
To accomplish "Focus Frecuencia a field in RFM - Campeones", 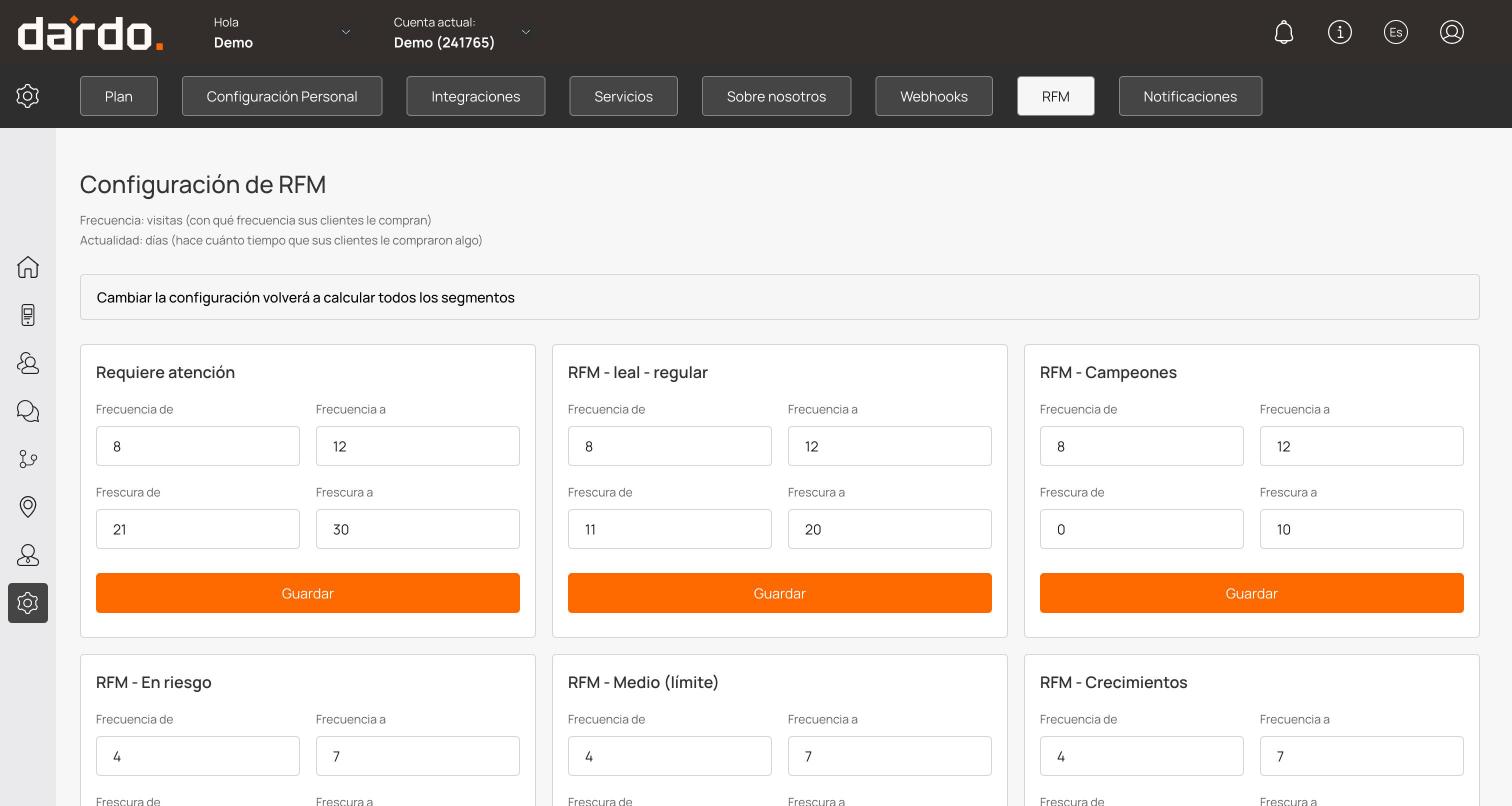I will [1362, 446].
